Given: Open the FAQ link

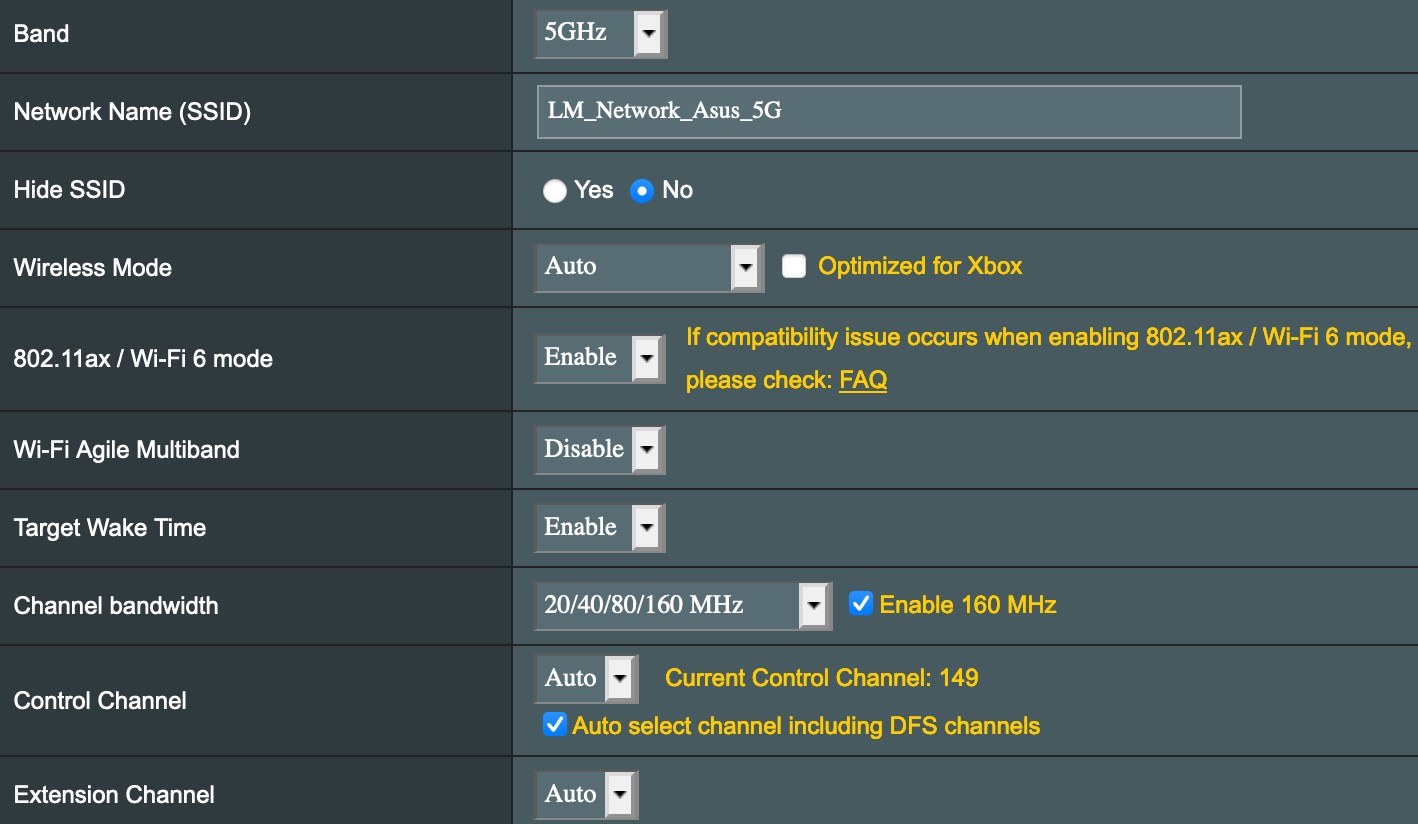Looking at the screenshot, I should pyautogui.click(x=863, y=380).
